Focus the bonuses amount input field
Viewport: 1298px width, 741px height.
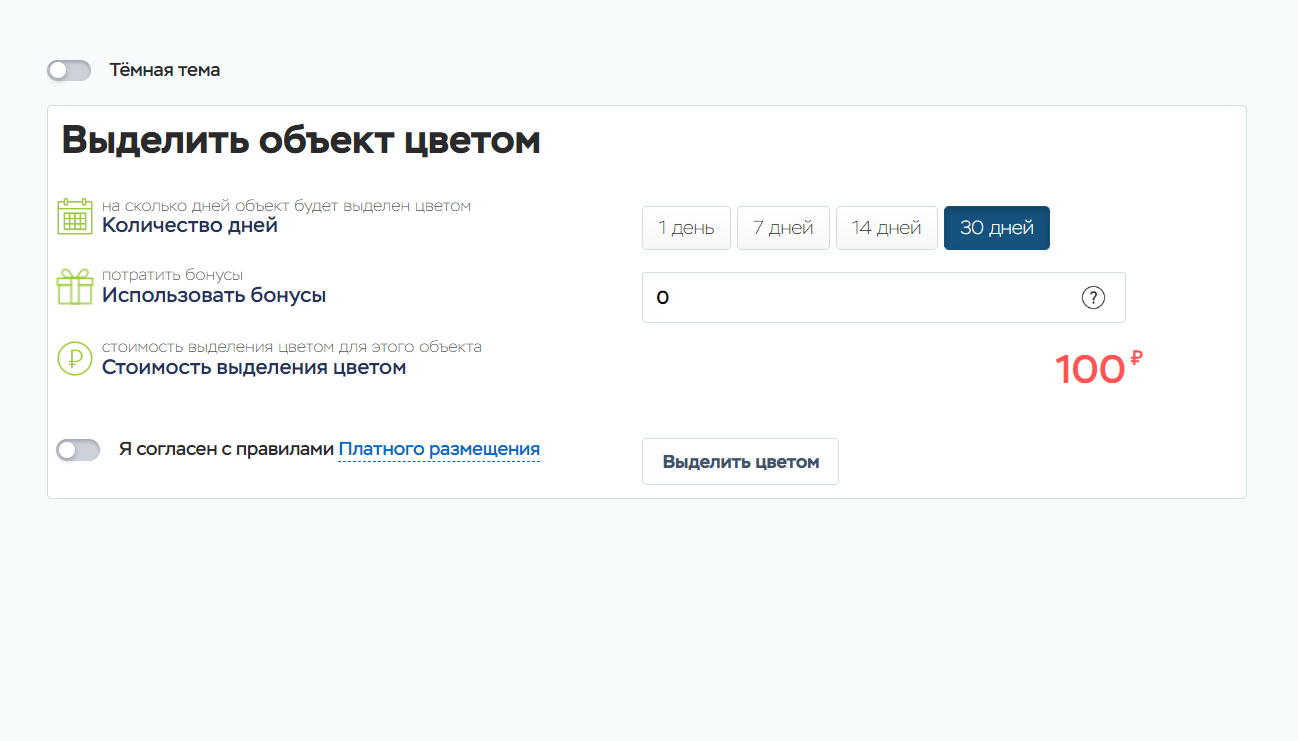pyautogui.click(x=860, y=298)
